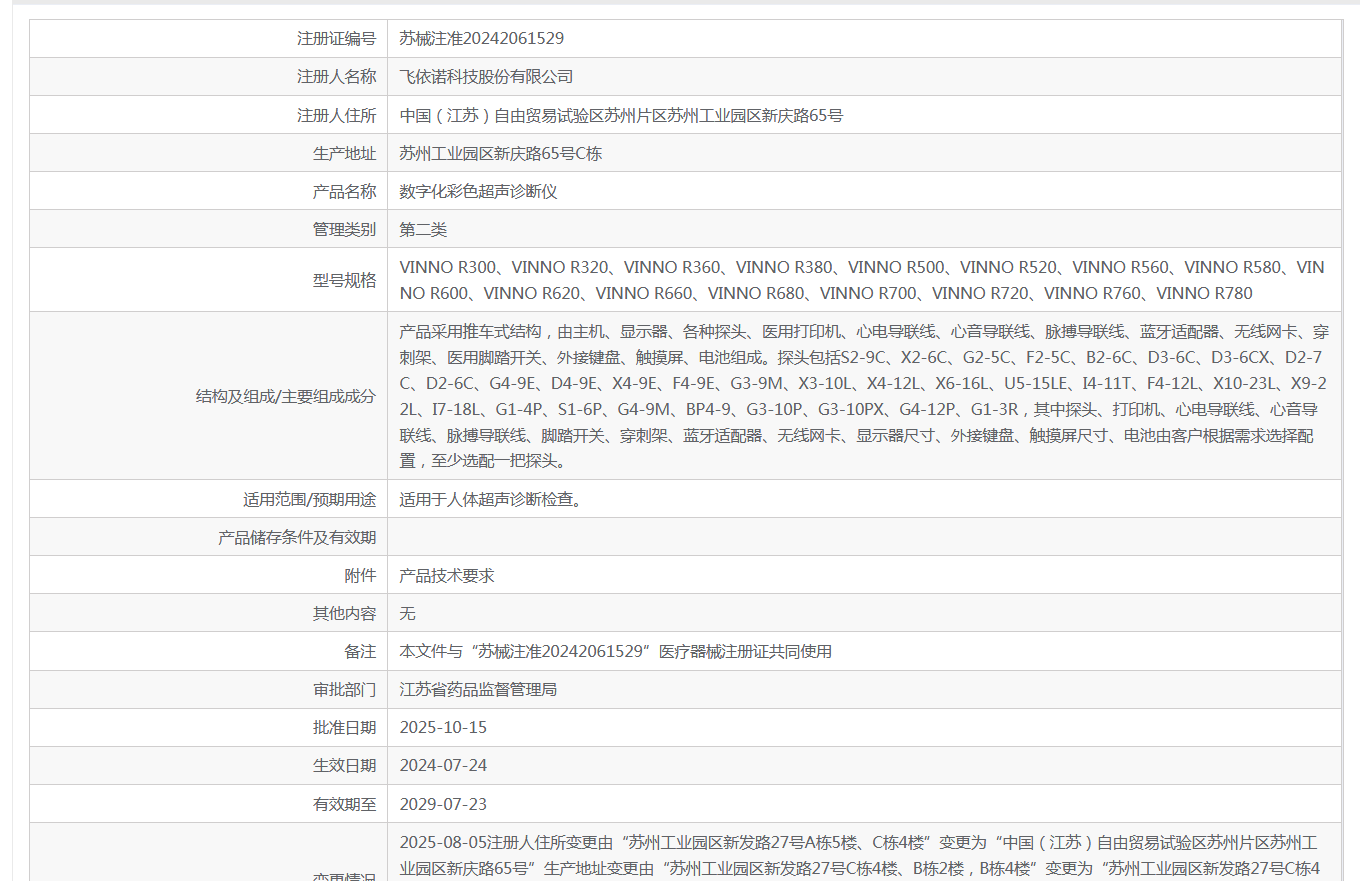Click the '注册人住所' row label
Viewport: 1360px width, 881px height.
(x=336, y=115)
